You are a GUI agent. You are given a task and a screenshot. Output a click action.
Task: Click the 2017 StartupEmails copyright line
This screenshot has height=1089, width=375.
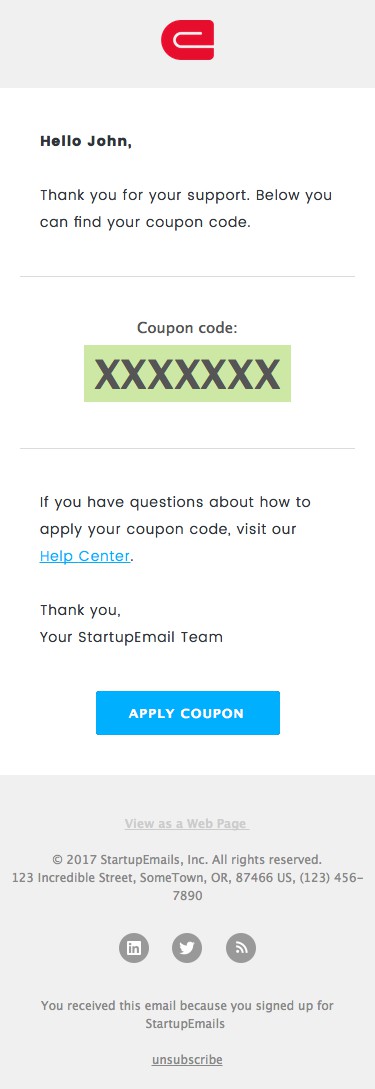[x=188, y=859]
